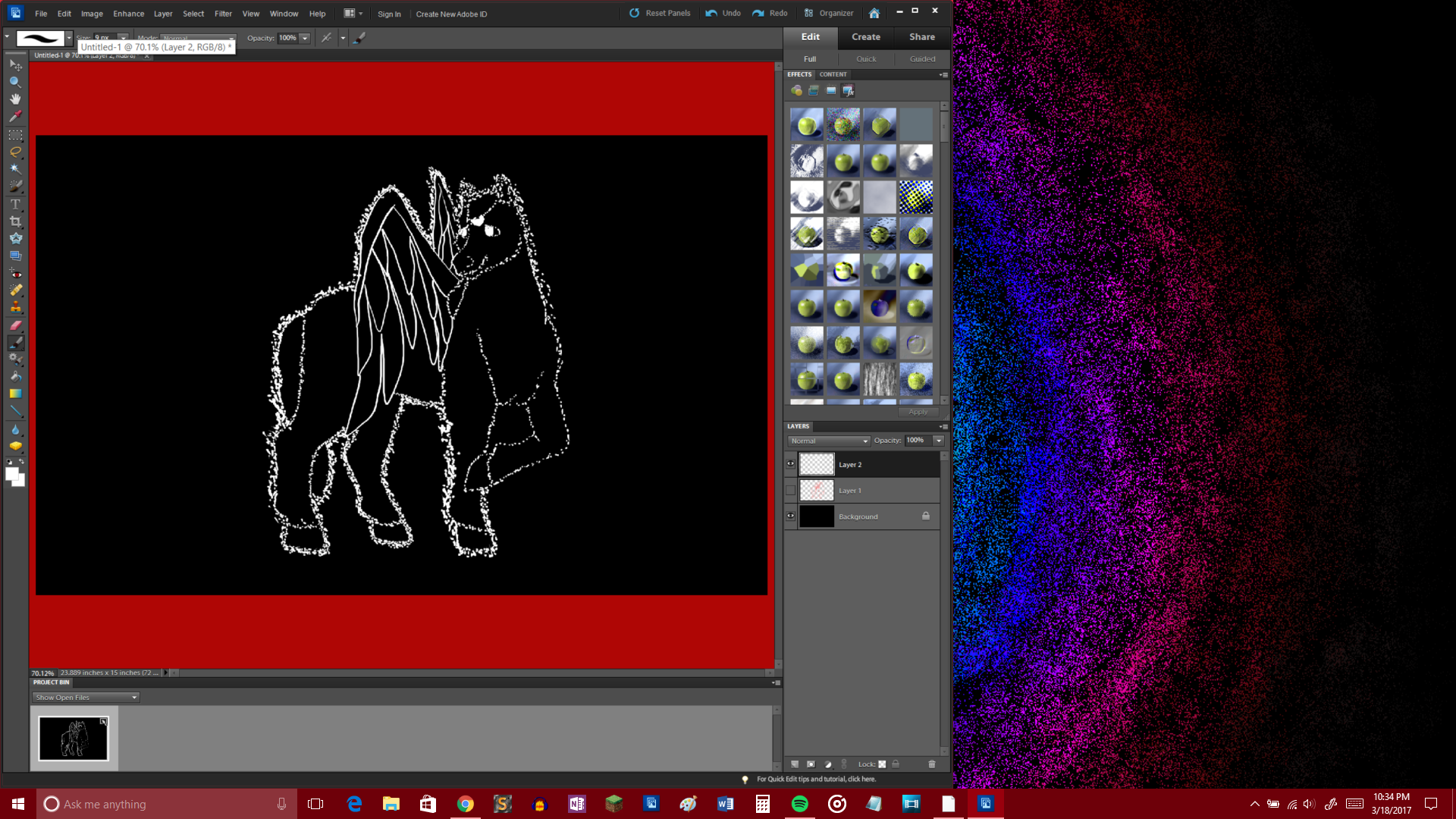
Task: Select the Magic Wand tool
Action: click(x=15, y=168)
